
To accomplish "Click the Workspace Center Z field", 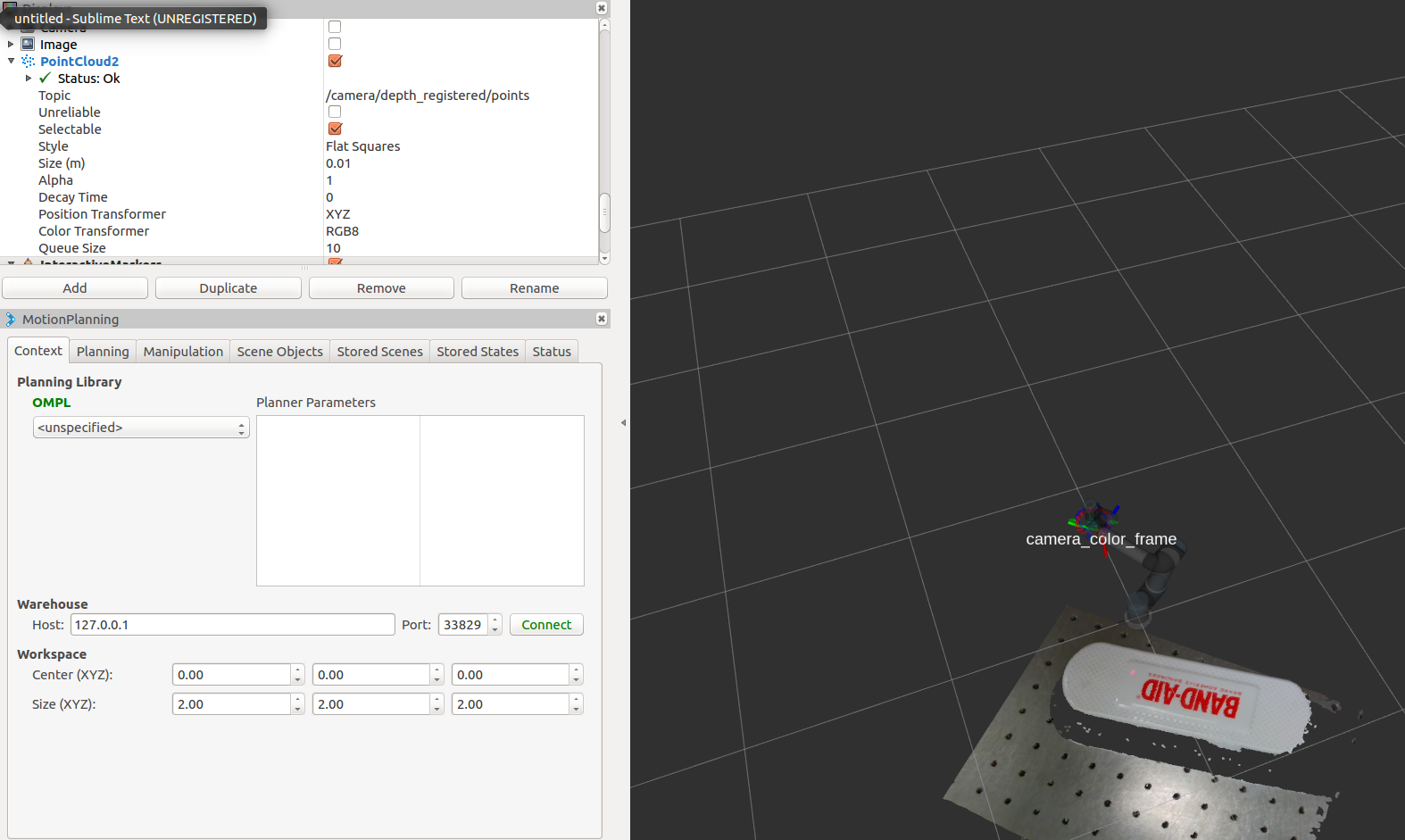I will click(511, 675).
